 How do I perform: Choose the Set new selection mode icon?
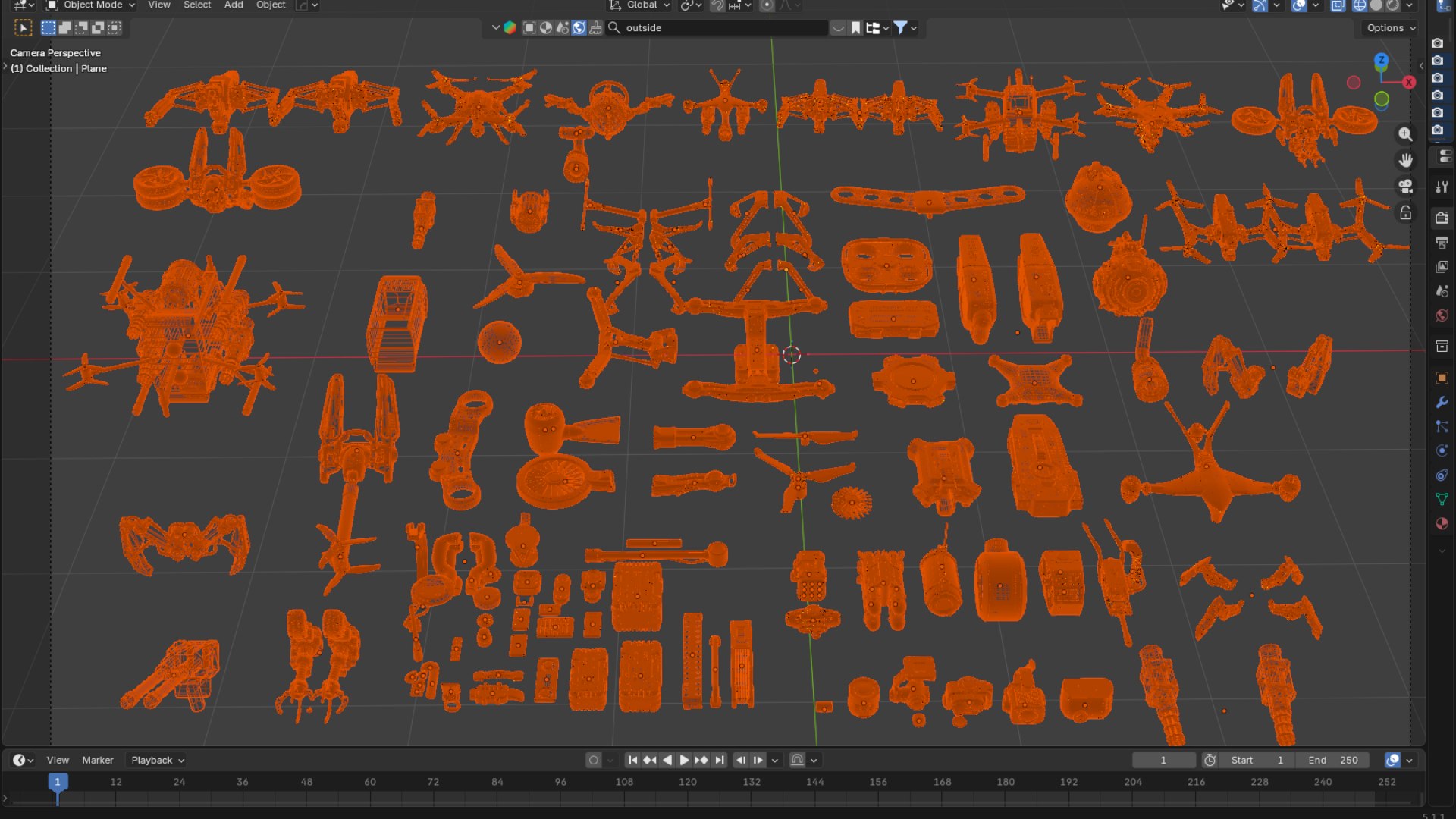[48, 28]
